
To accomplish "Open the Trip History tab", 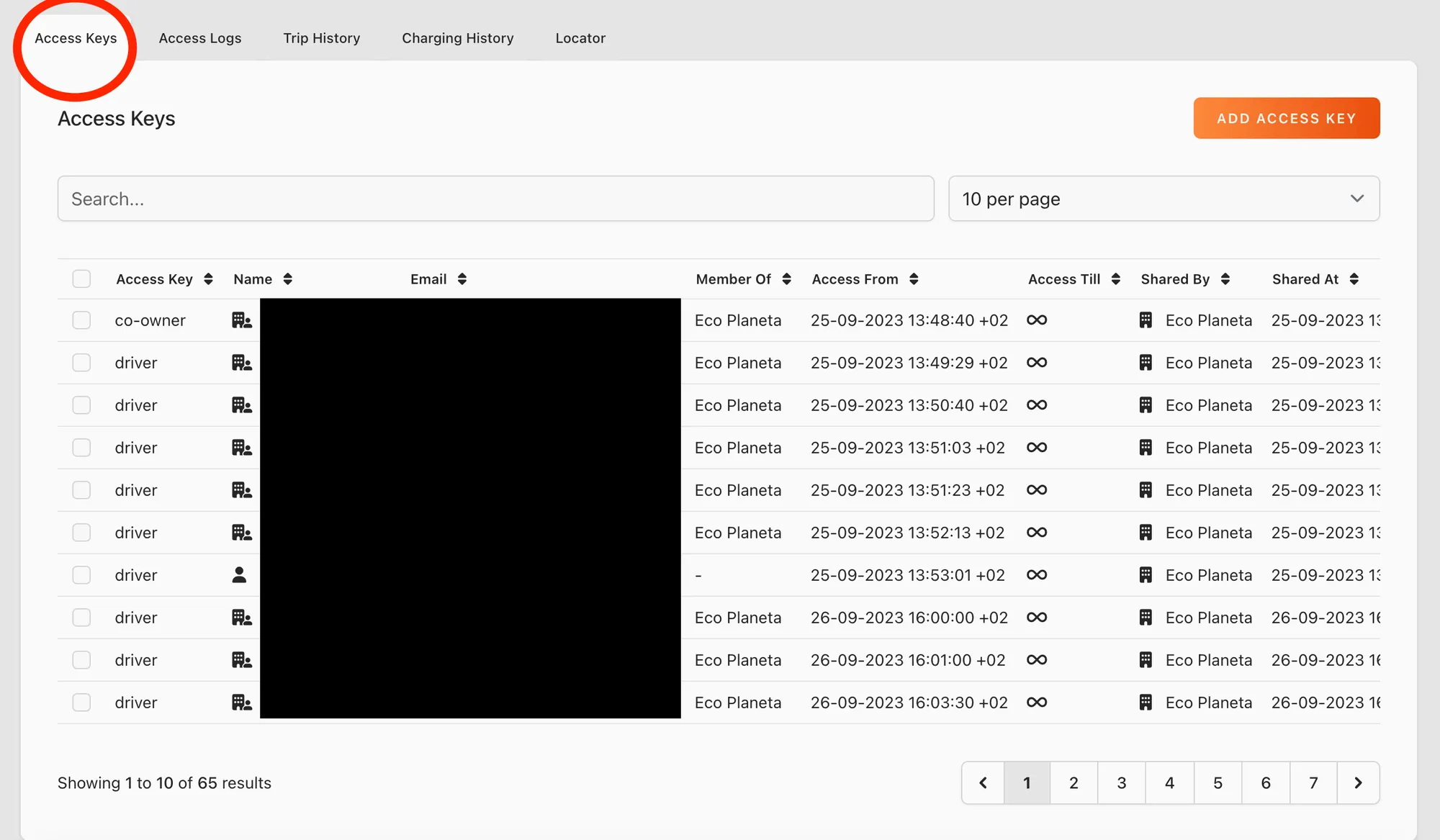I will pyautogui.click(x=321, y=38).
